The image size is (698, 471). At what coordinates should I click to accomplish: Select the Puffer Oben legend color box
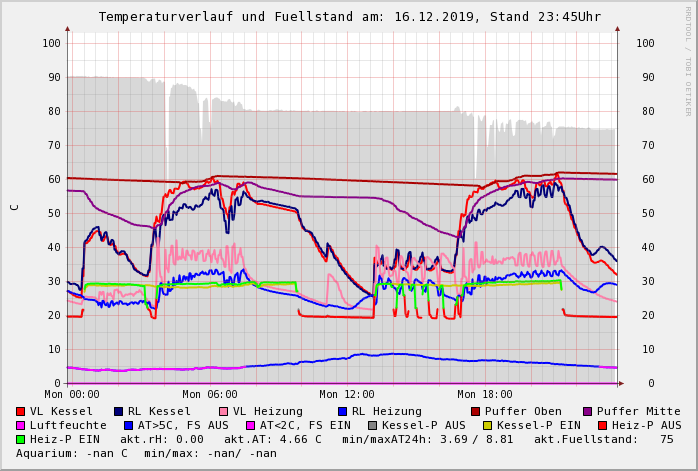coord(476,411)
